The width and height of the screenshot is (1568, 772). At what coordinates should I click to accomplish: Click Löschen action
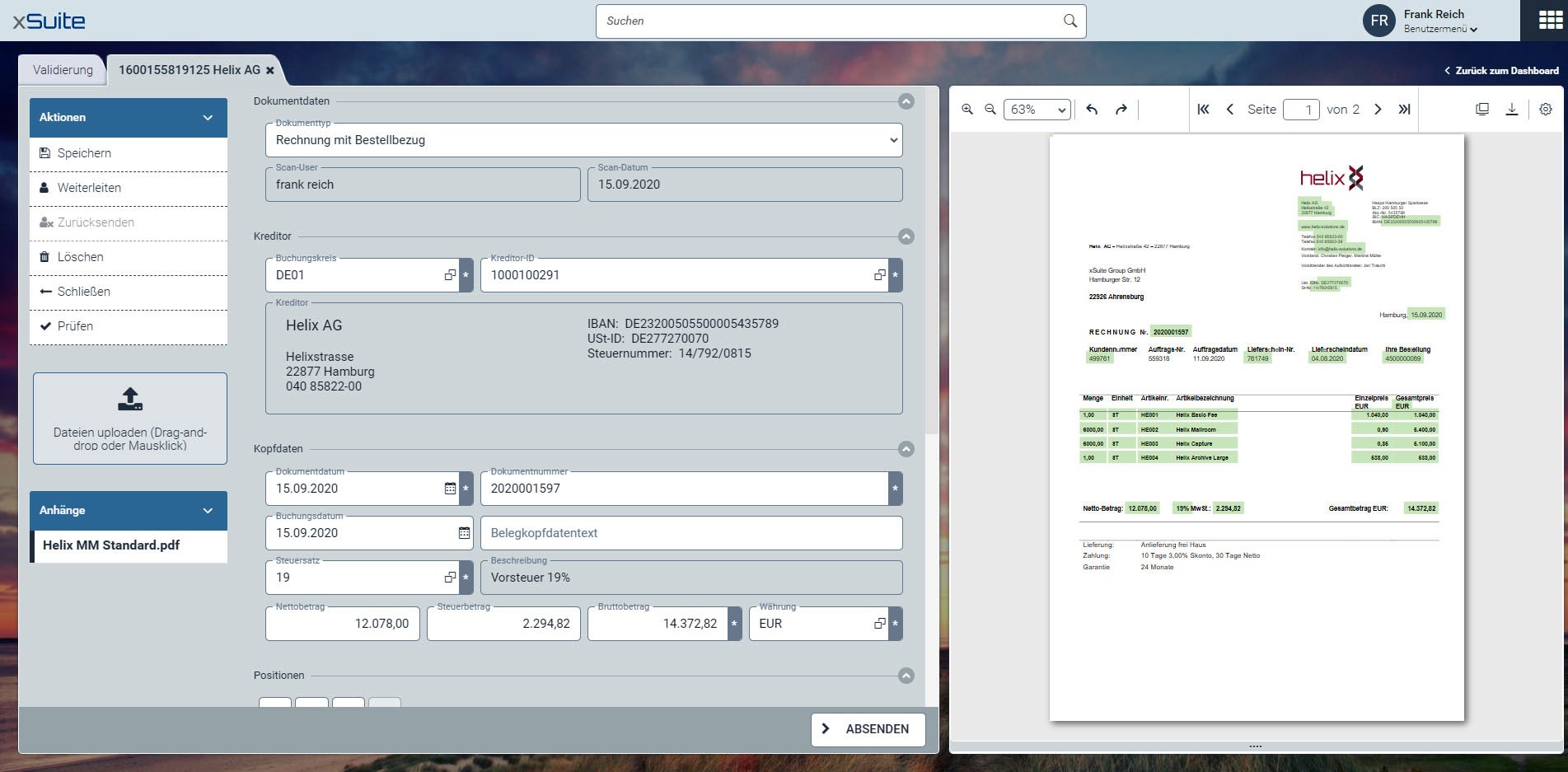point(129,257)
